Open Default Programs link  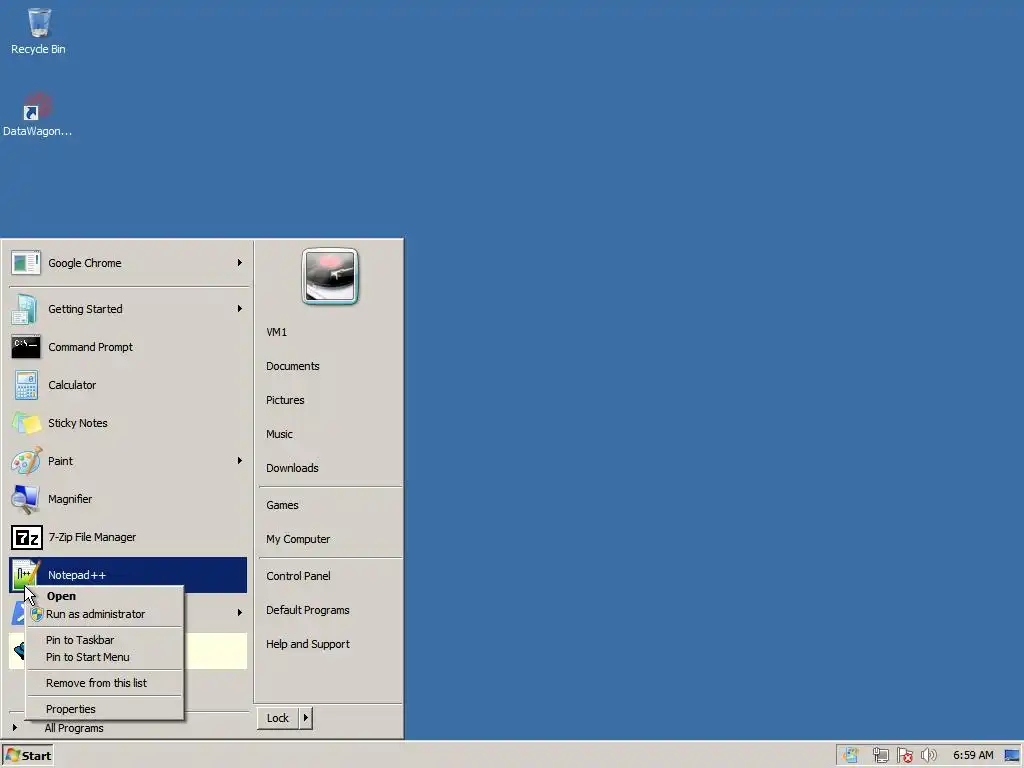coord(308,610)
